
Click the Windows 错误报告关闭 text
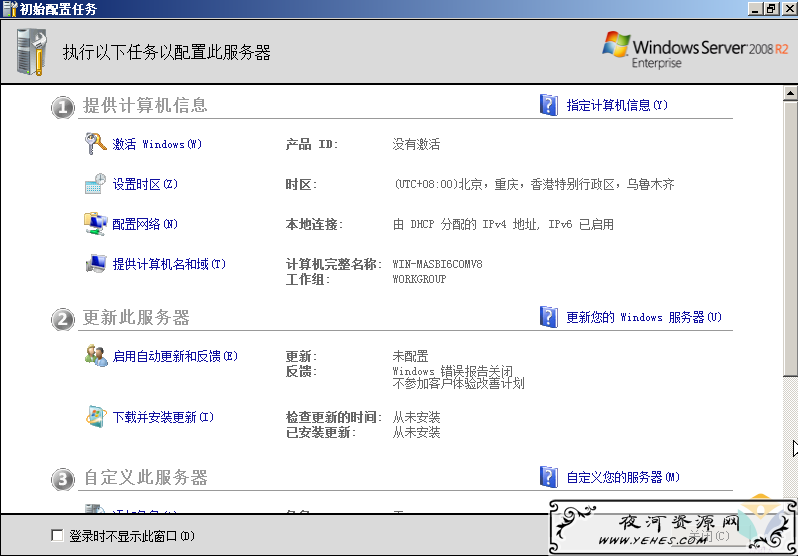point(452,371)
